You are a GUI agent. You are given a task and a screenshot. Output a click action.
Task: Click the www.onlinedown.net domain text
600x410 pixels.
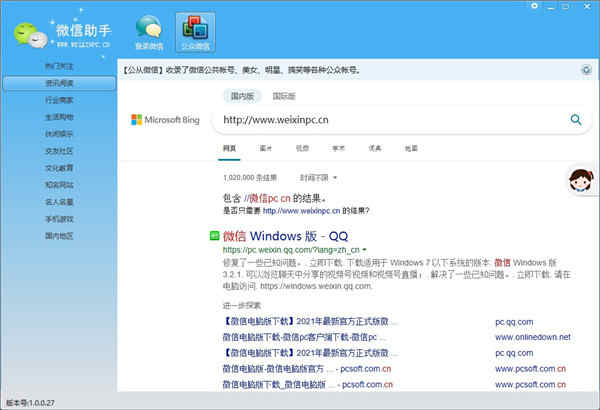click(533, 337)
